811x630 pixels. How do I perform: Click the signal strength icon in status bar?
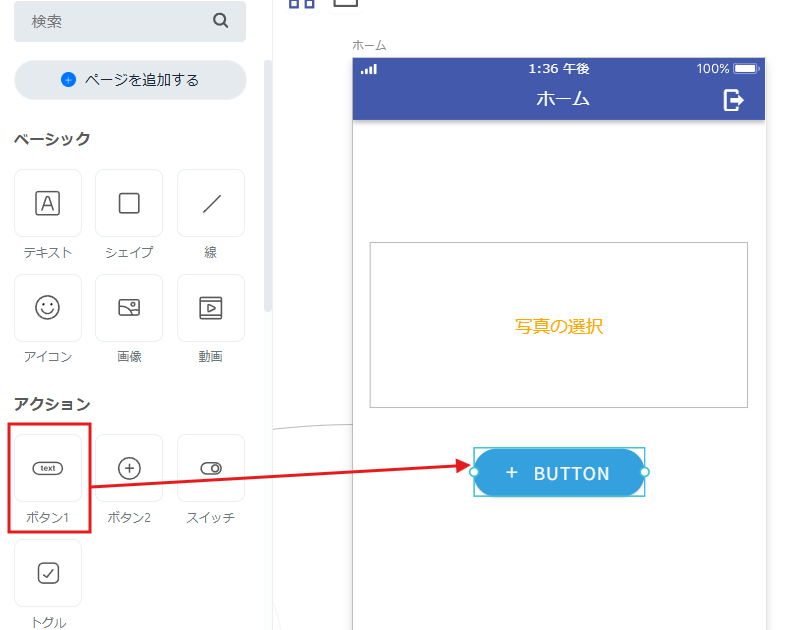369,69
